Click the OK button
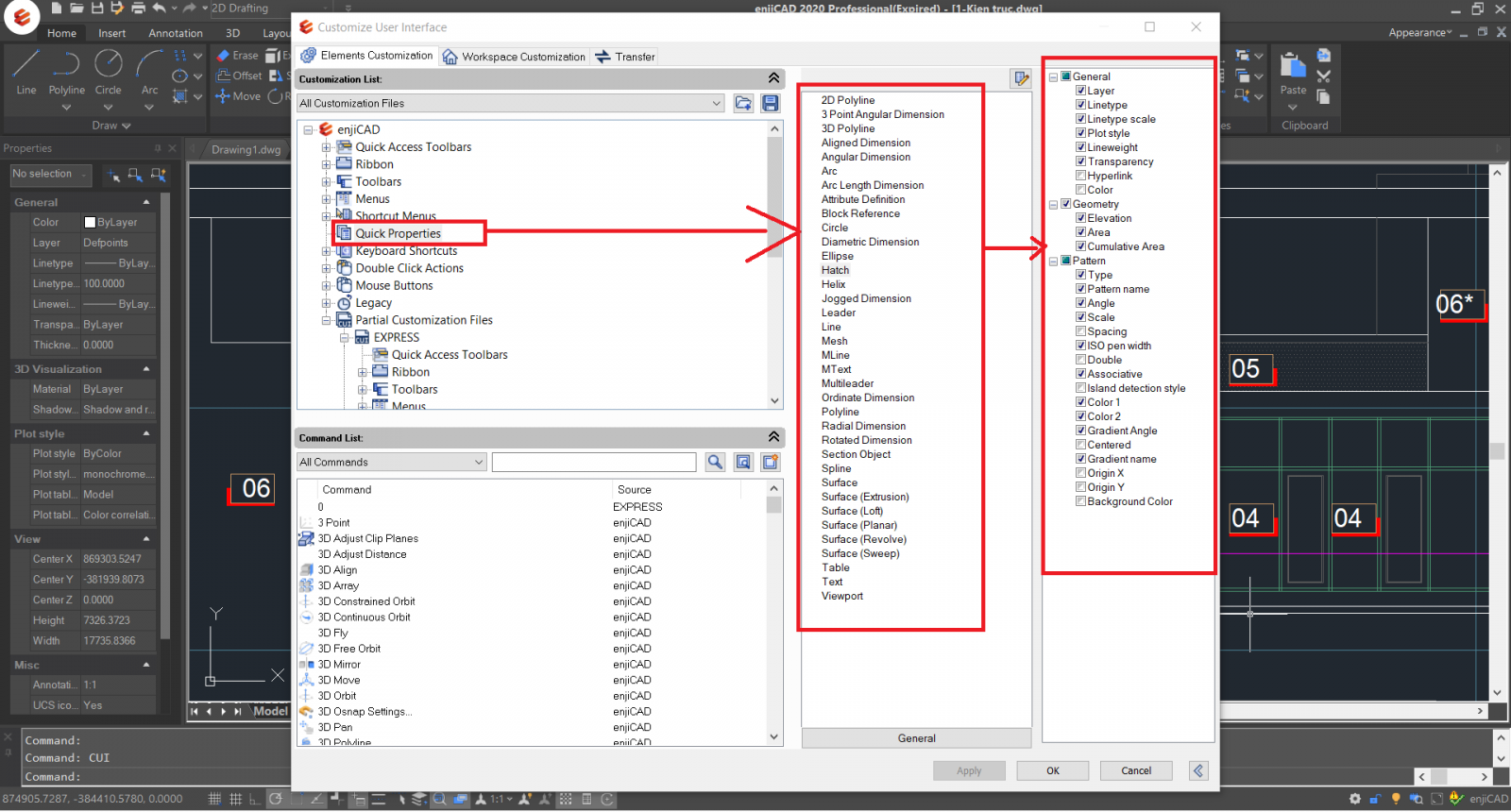This screenshot has height=812, width=1511. (1052, 770)
